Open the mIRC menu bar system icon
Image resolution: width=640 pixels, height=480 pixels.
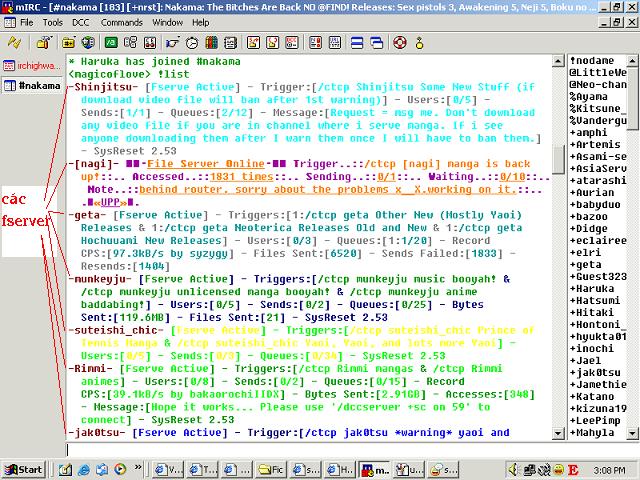(x=9, y=22)
